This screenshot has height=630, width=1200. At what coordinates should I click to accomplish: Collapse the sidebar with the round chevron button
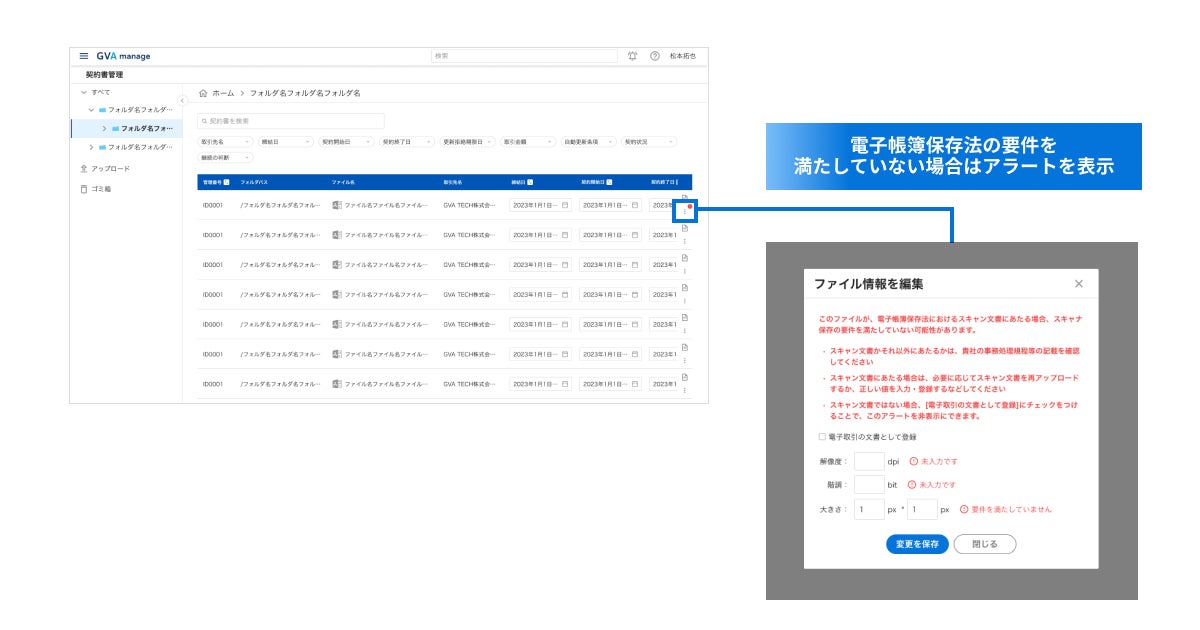click(x=183, y=100)
